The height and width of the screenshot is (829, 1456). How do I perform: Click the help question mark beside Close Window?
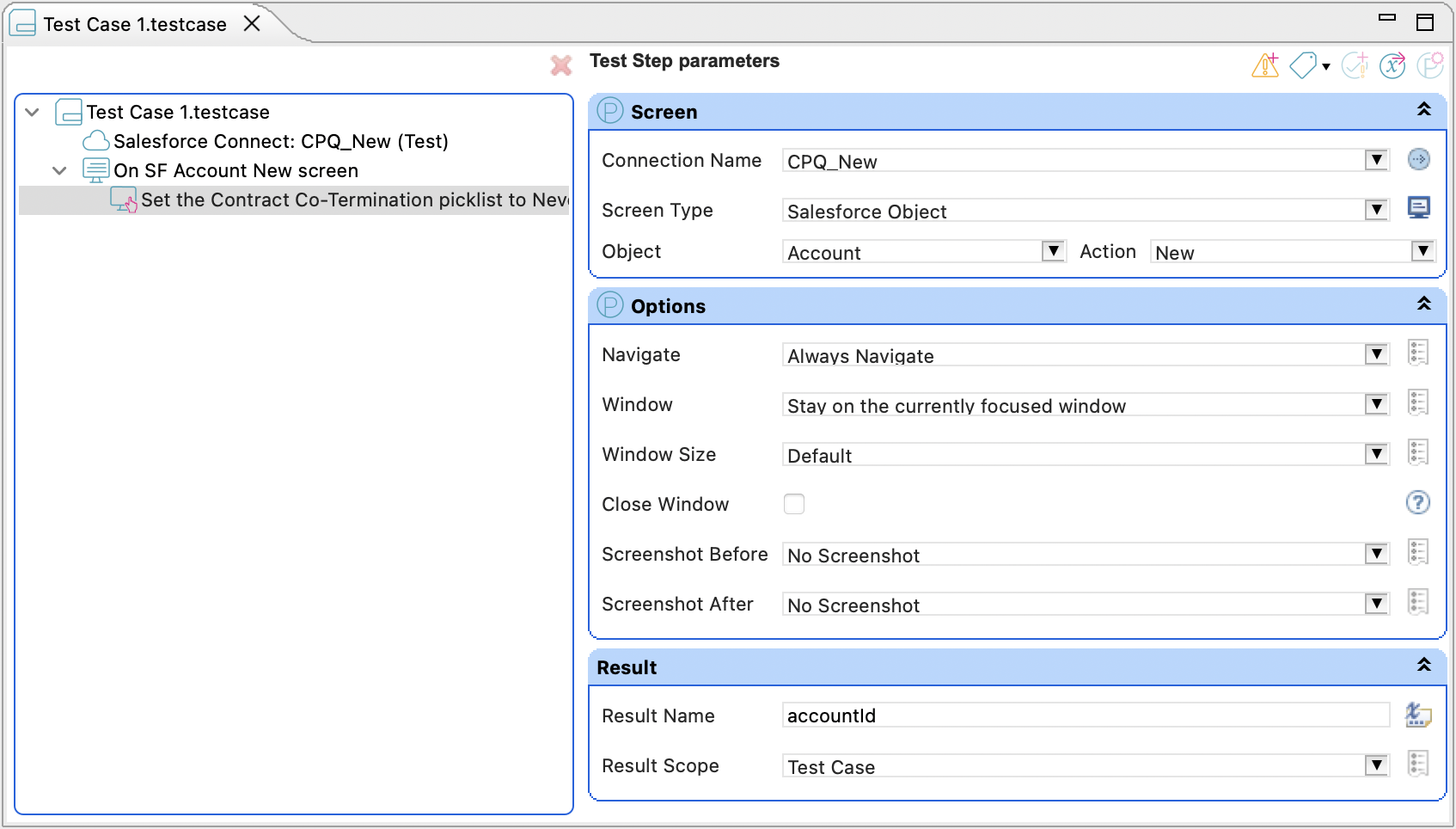point(1418,503)
